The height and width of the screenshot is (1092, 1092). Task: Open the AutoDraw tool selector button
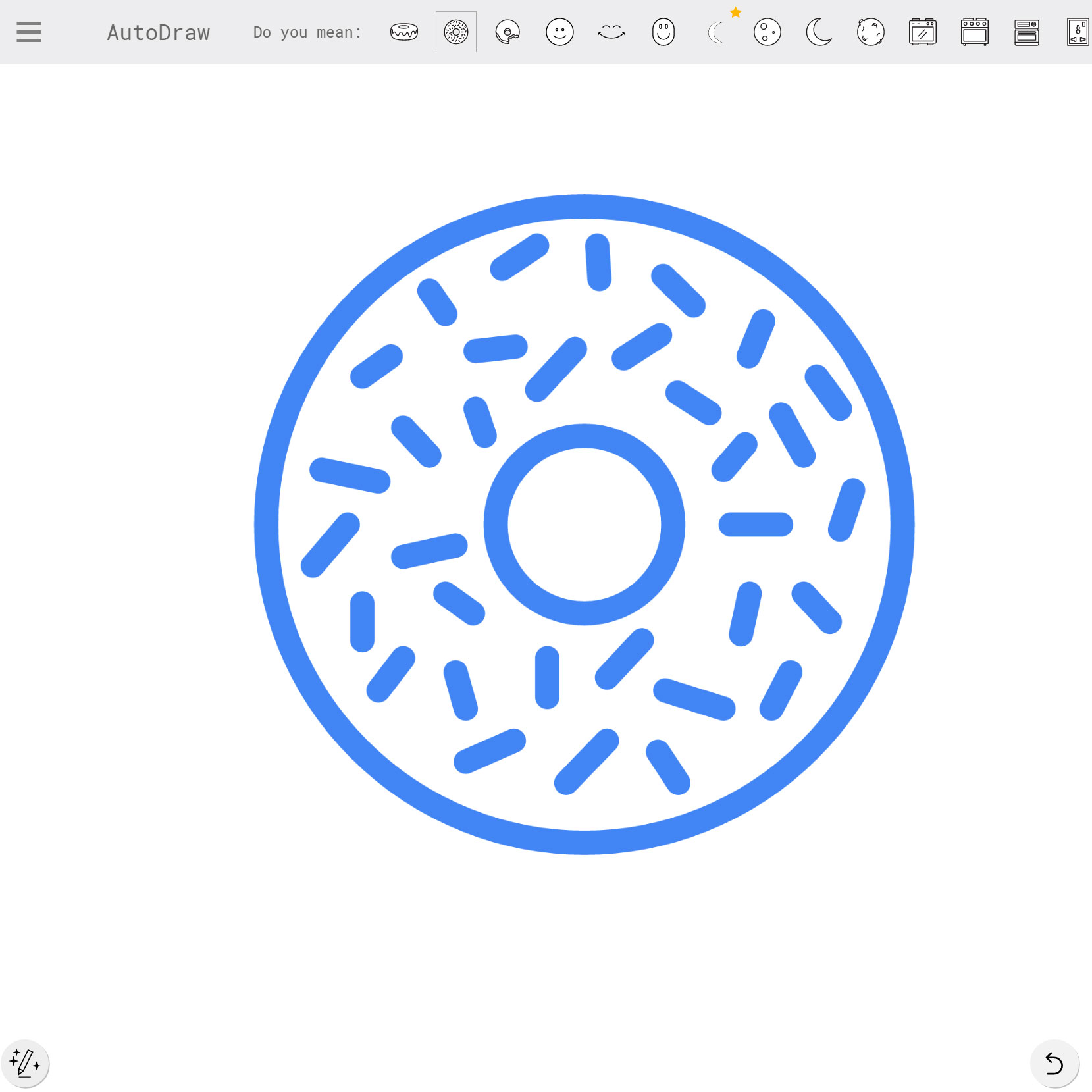(25, 1063)
